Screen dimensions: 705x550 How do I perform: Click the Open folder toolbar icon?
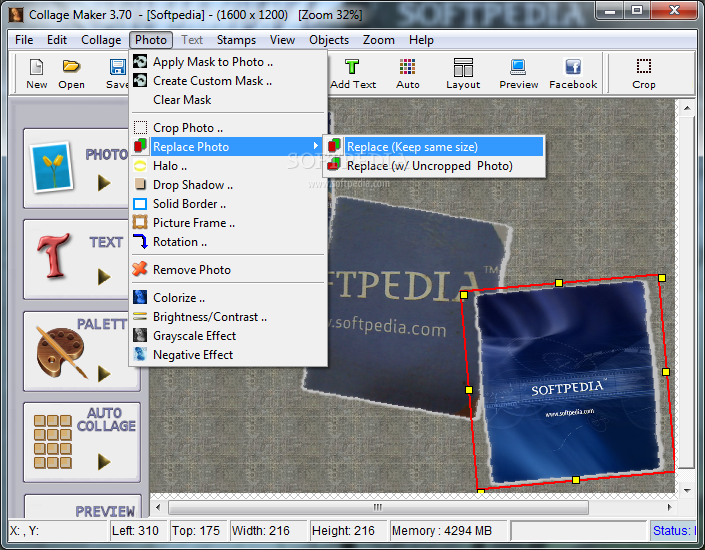click(71, 67)
